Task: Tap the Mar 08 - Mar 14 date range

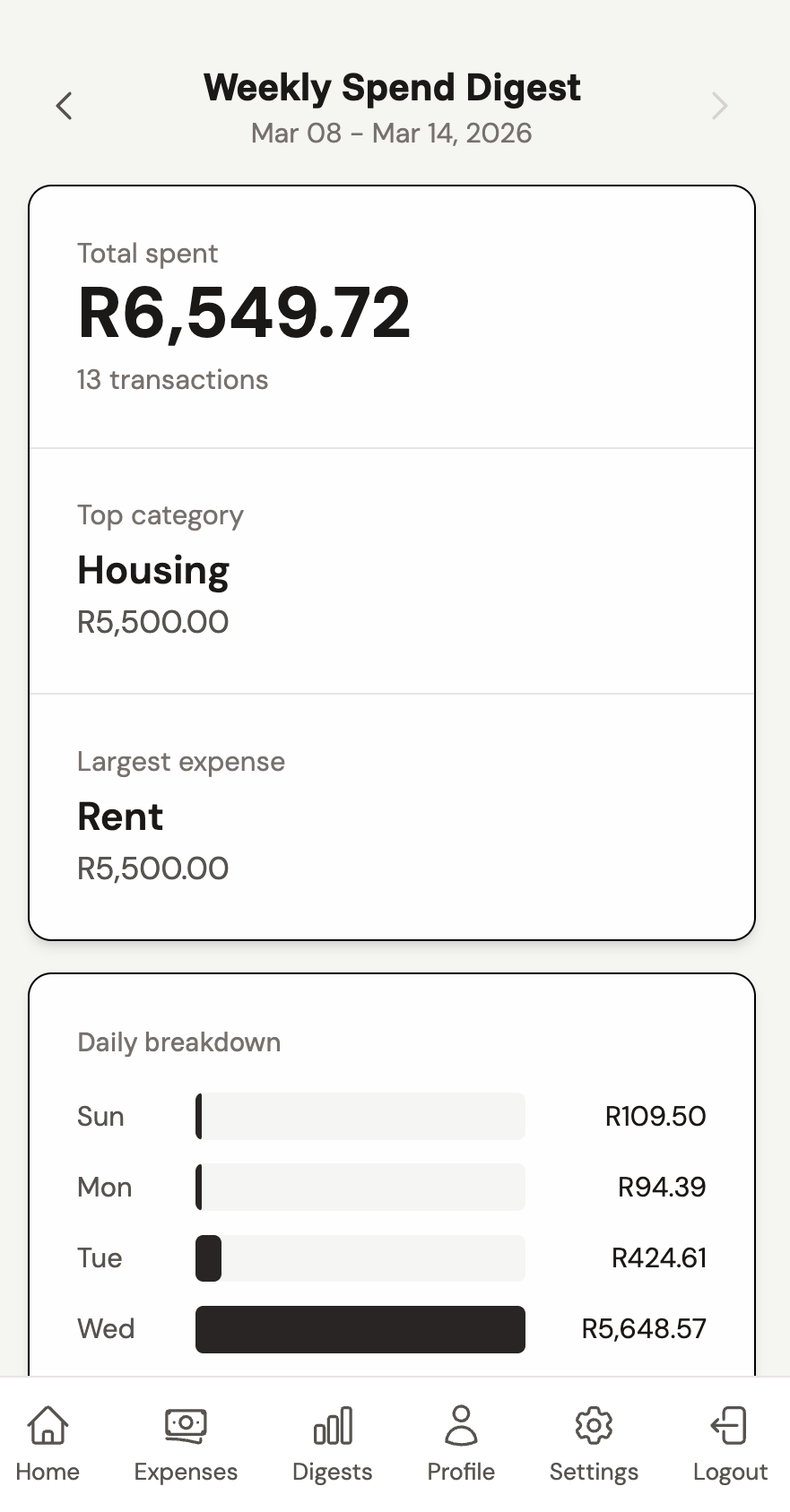Action: 392,134
